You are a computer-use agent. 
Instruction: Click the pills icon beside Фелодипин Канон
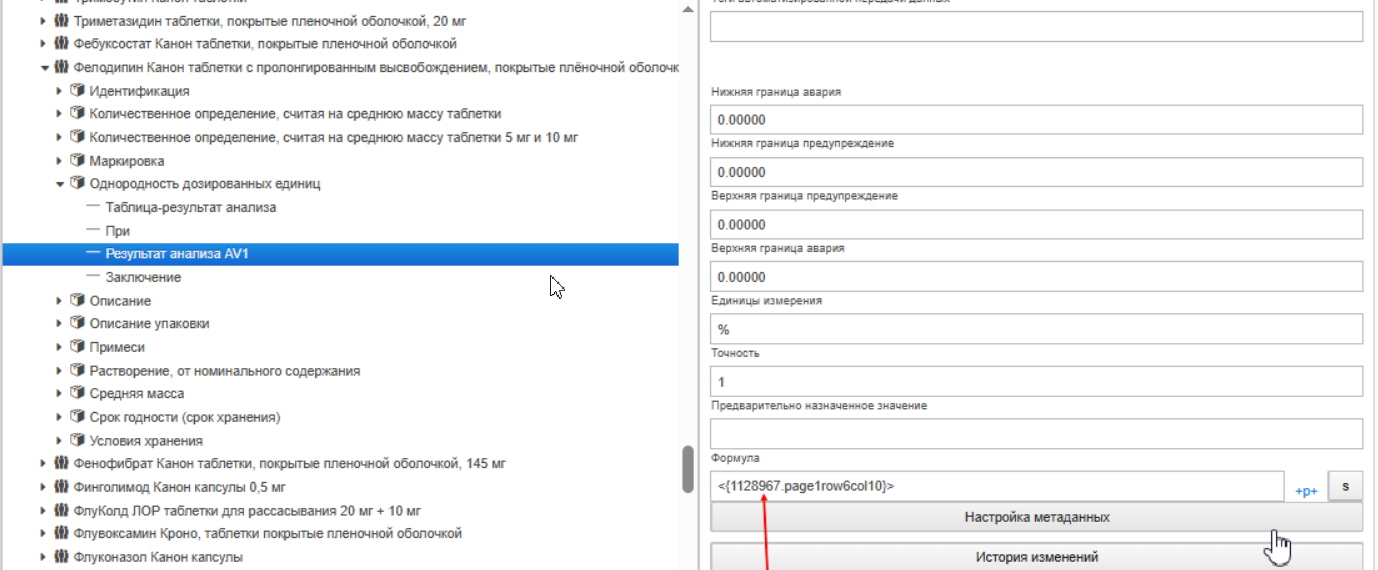61,68
